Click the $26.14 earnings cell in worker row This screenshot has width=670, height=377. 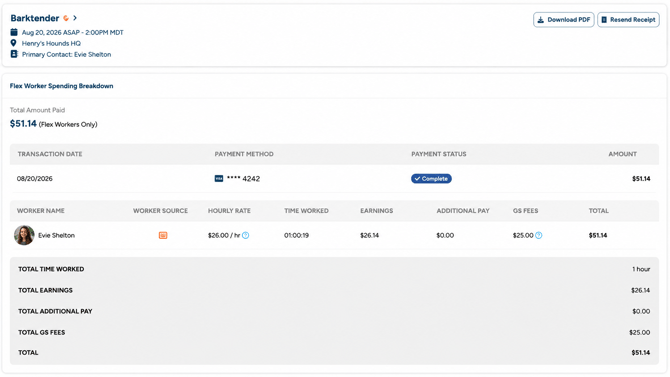(369, 236)
